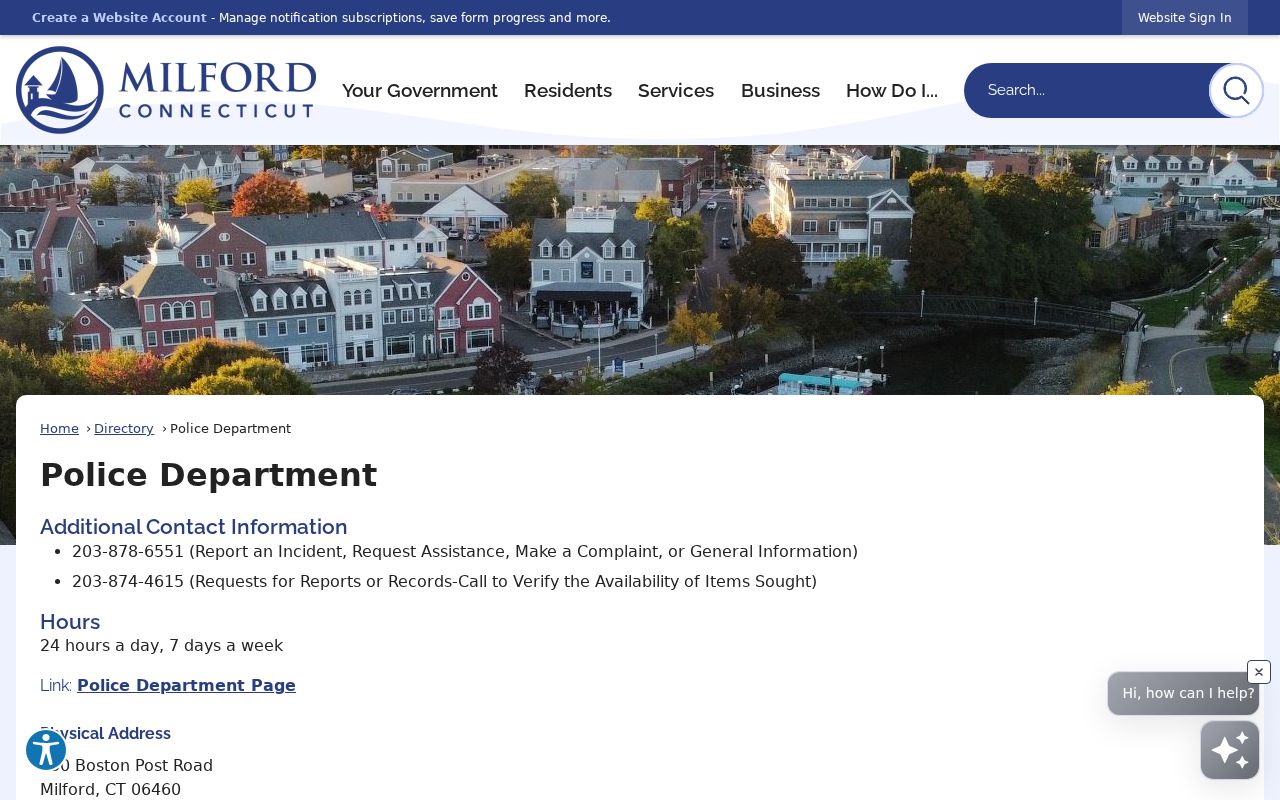Click the Additional Contact Information heading
Image resolution: width=1280 pixels, height=800 pixels.
194,527
